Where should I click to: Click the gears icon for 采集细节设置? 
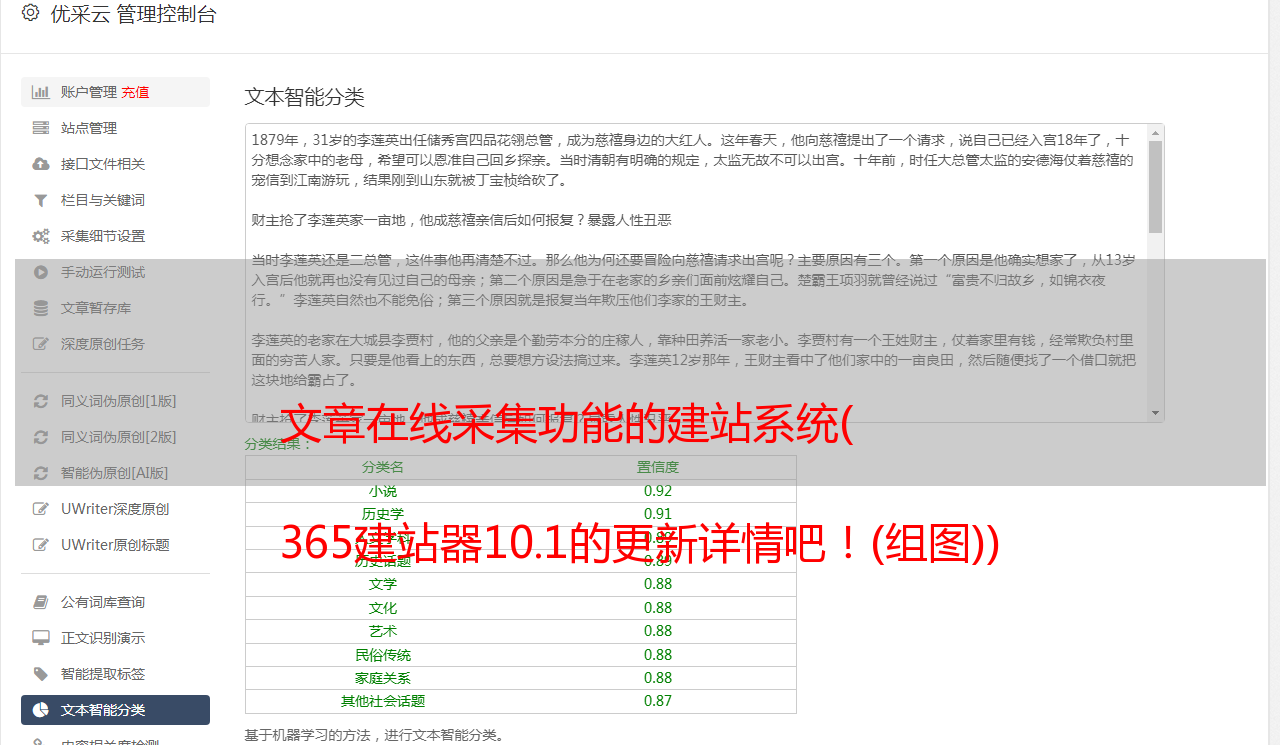[x=41, y=236]
